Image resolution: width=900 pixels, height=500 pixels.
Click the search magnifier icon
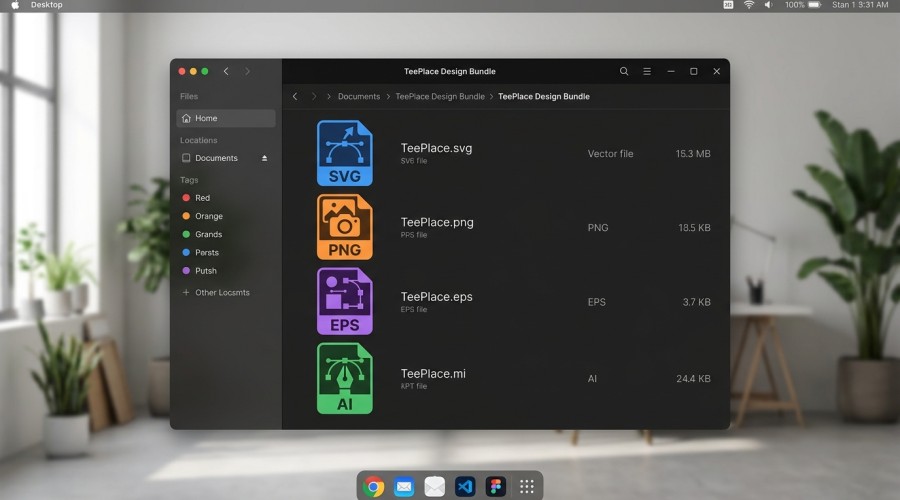point(624,71)
